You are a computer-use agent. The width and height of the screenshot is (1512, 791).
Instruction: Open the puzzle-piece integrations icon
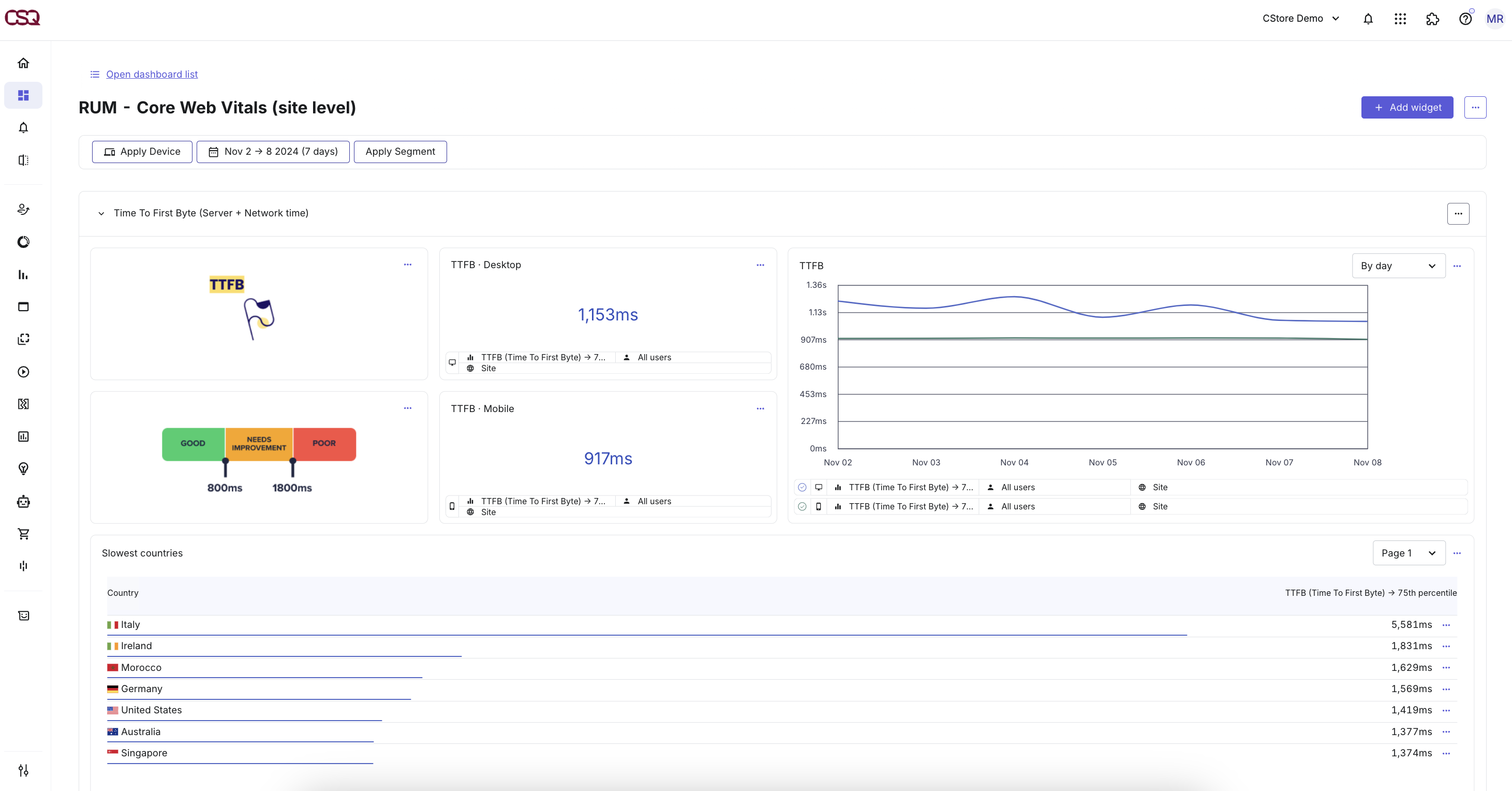point(1433,19)
